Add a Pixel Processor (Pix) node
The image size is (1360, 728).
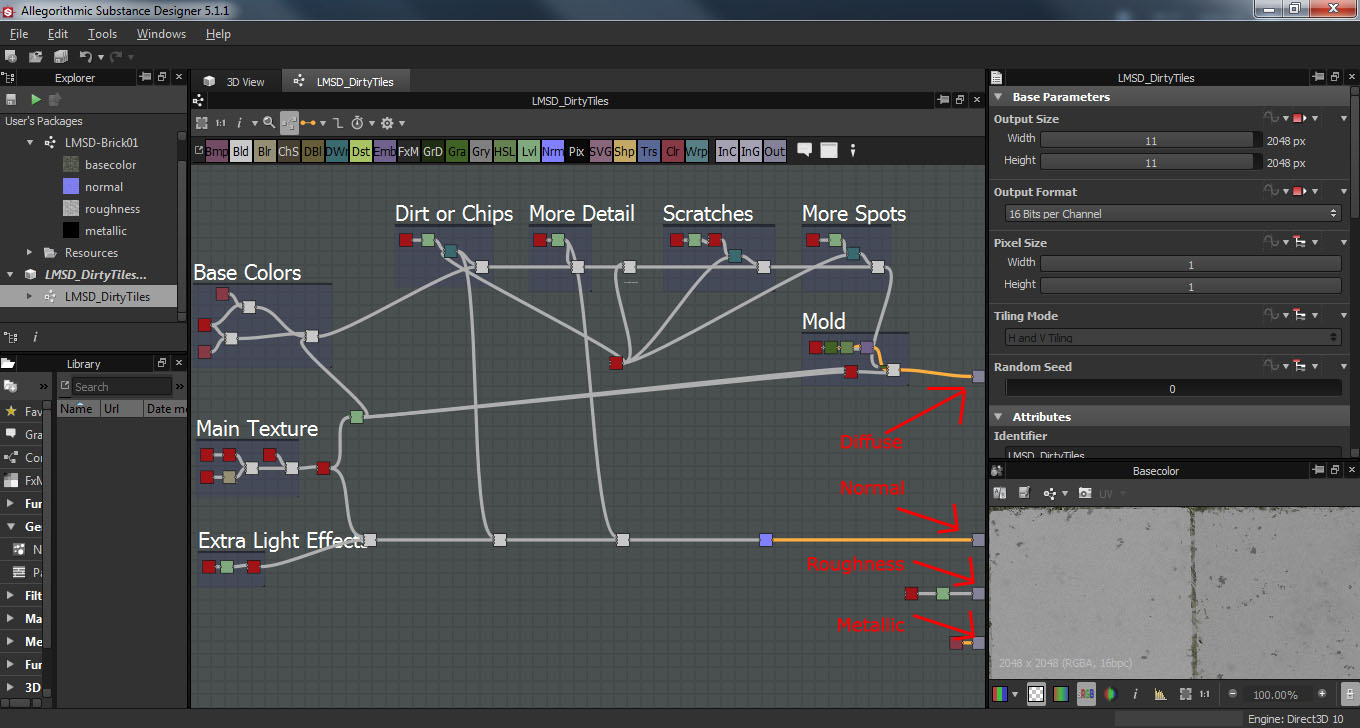tap(577, 151)
